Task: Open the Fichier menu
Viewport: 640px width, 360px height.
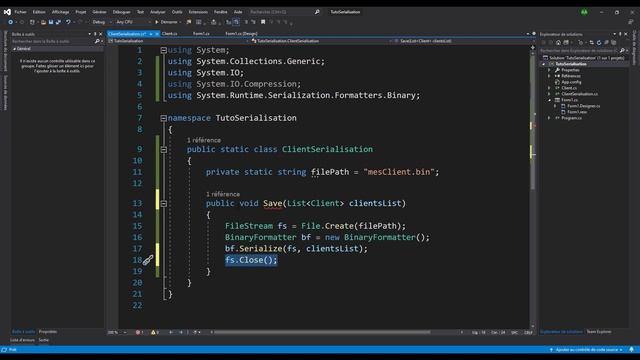Action: pyautogui.click(x=20, y=12)
